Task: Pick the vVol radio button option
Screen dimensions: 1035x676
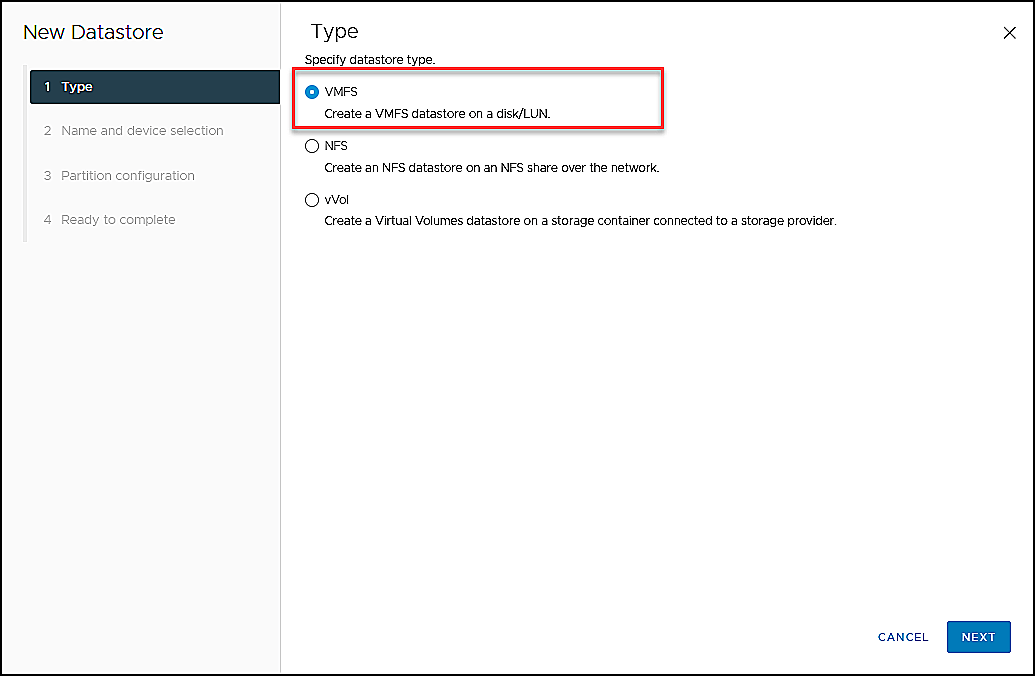Action: coord(312,200)
